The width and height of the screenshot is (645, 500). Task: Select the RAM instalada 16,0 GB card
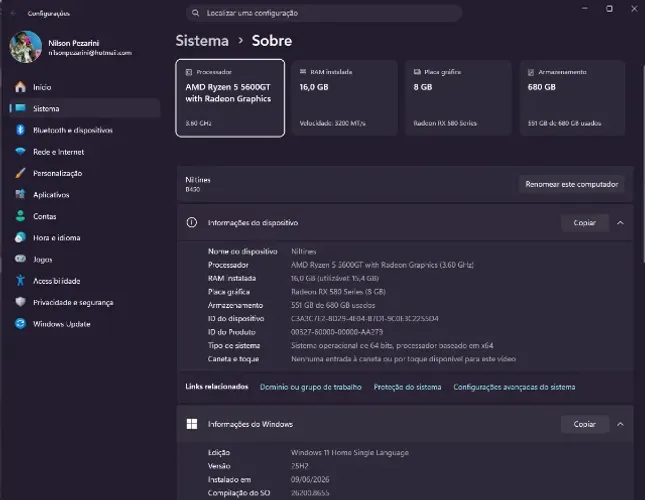coord(344,98)
